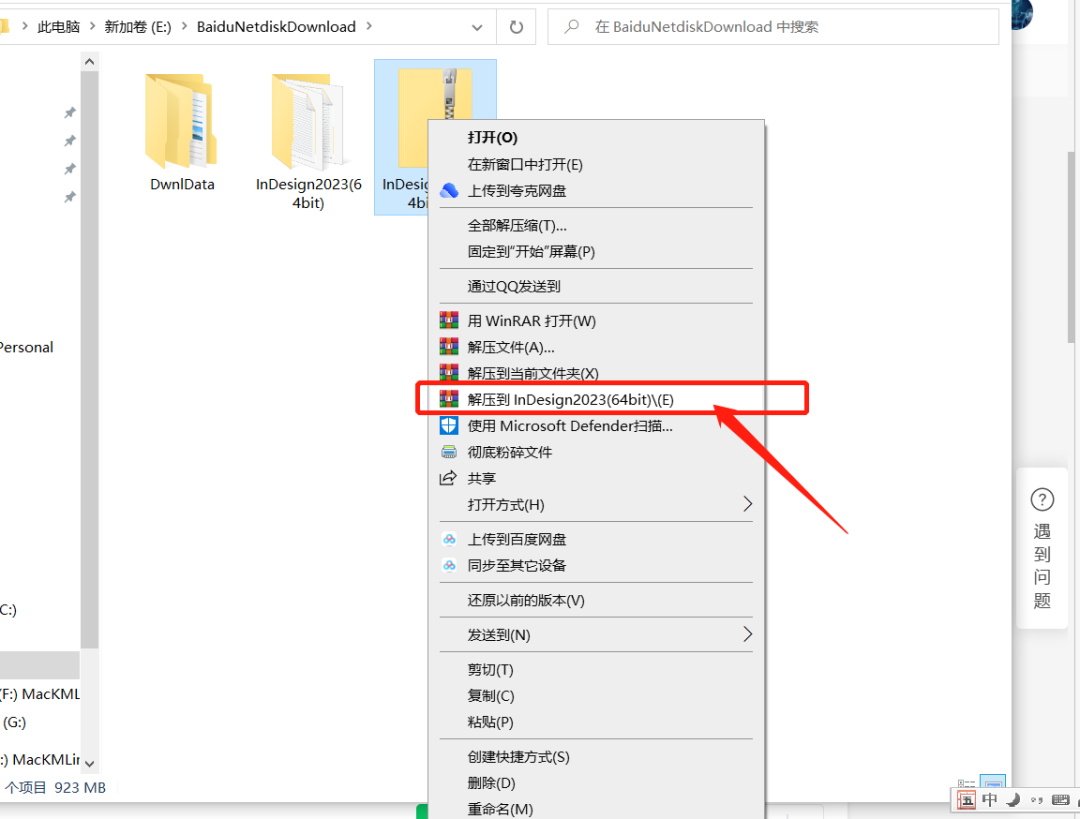The width and height of the screenshot is (1080, 819).
Task: Click the refresh icon in the address bar
Action: tap(516, 27)
